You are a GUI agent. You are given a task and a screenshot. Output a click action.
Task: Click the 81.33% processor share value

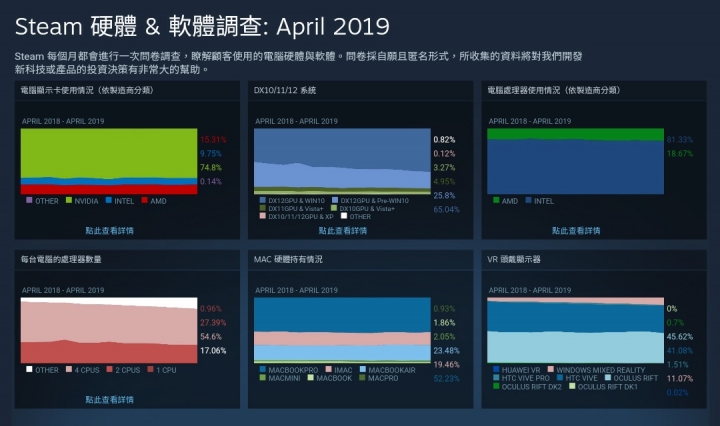point(680,139)
